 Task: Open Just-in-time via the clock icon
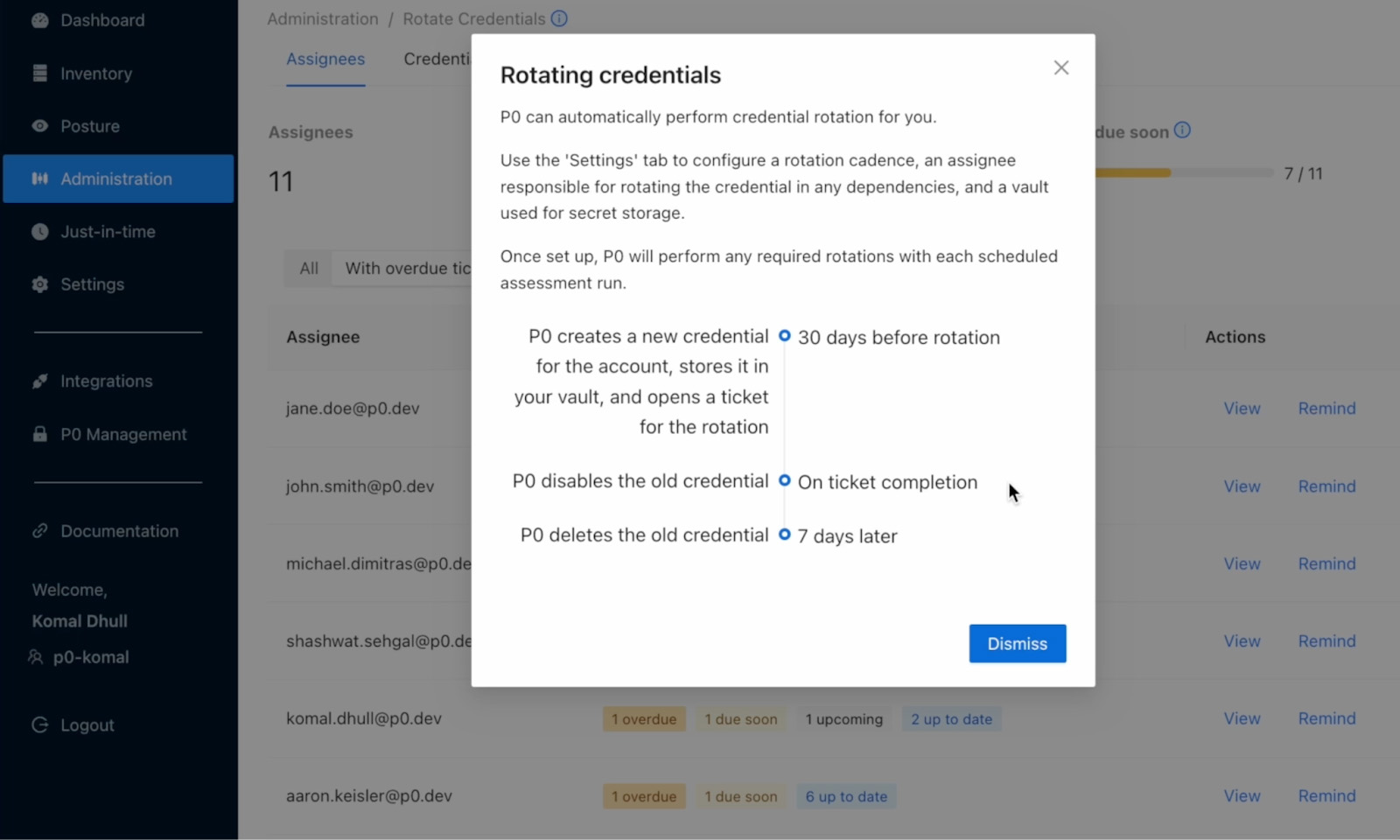[40, 231]
